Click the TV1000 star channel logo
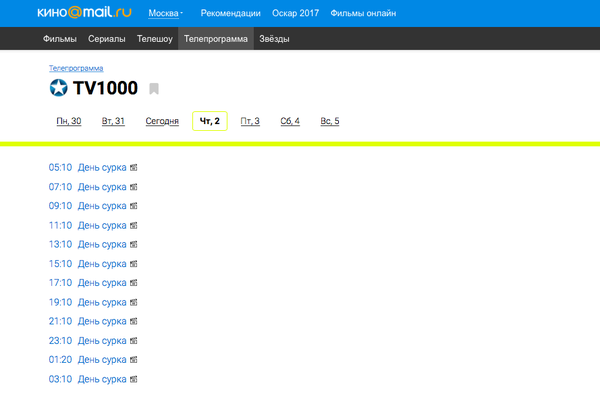The image size is (600, 408). [x=59, y=88]
